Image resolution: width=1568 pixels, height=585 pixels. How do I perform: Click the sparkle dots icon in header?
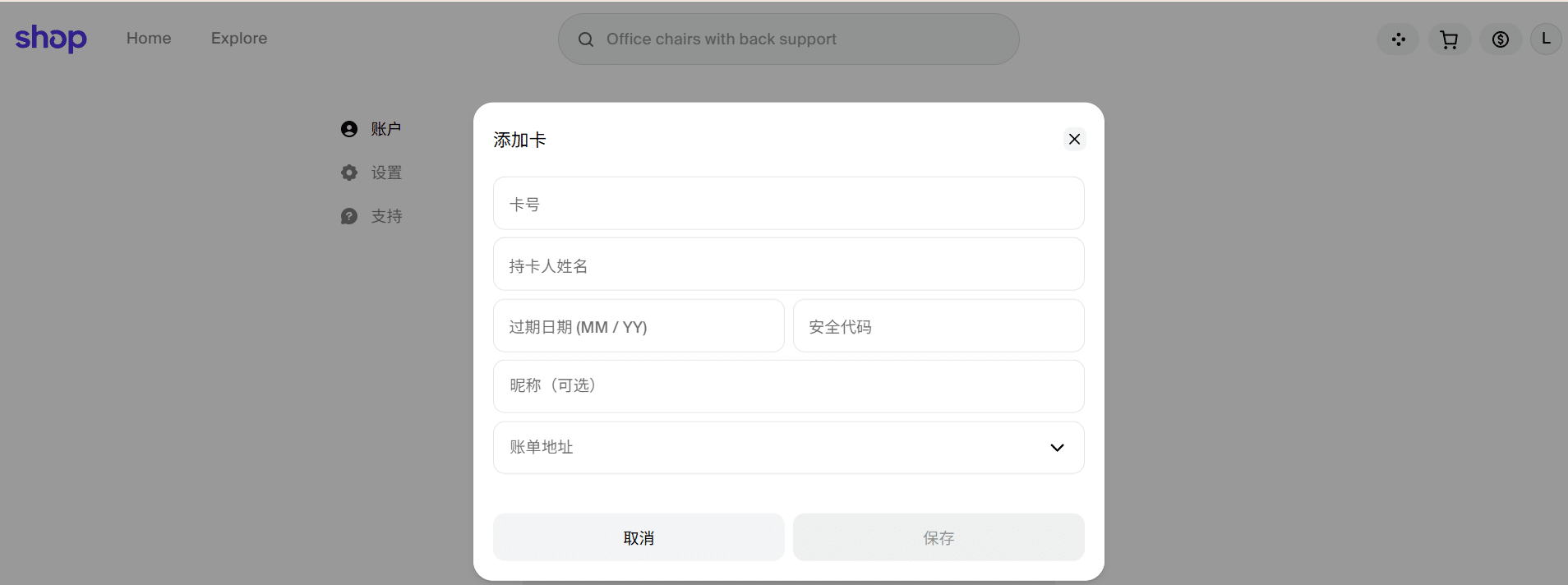coord(1398,39)
